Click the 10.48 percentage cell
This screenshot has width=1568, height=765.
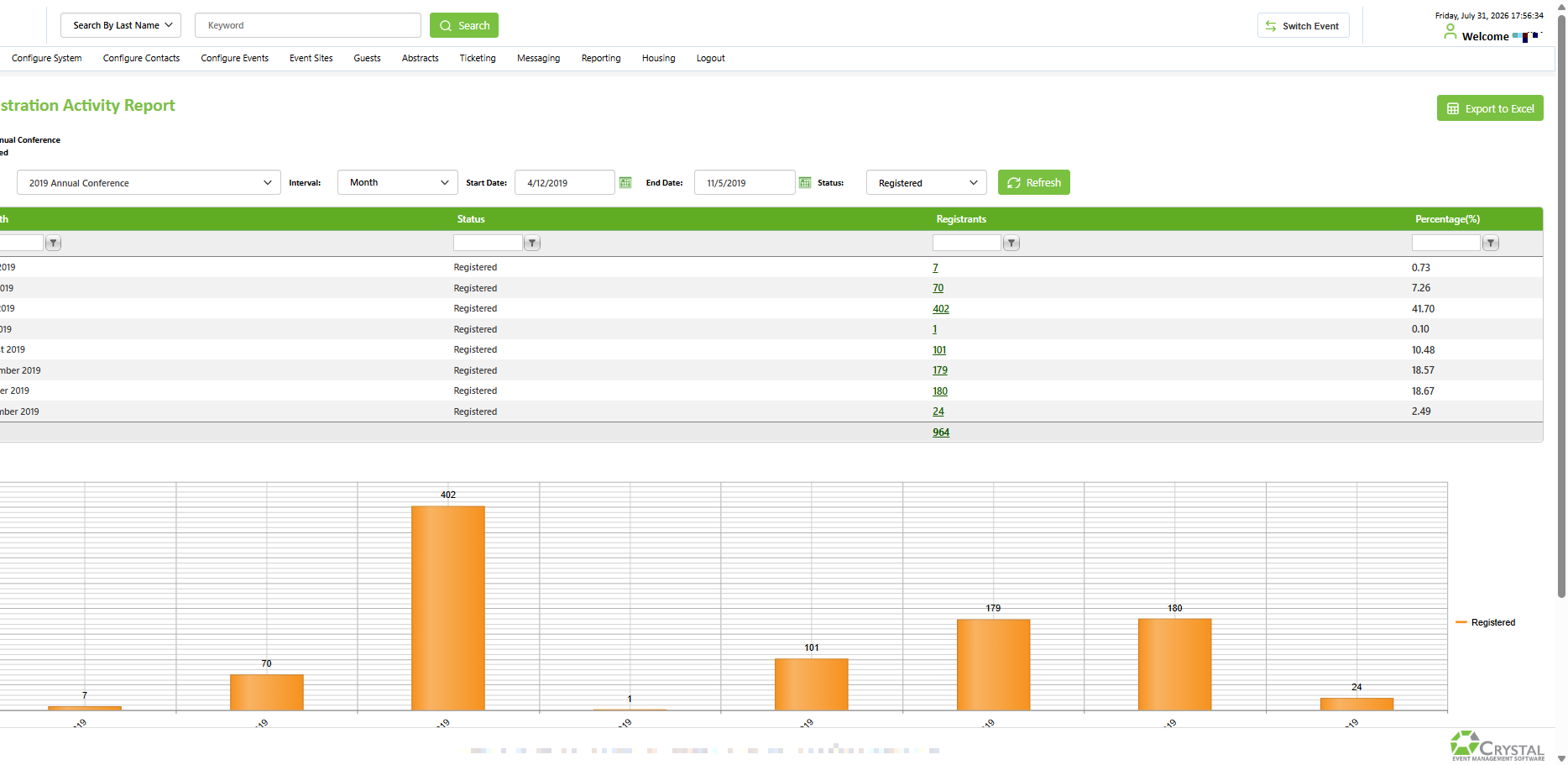click(x=1423, y=350)
